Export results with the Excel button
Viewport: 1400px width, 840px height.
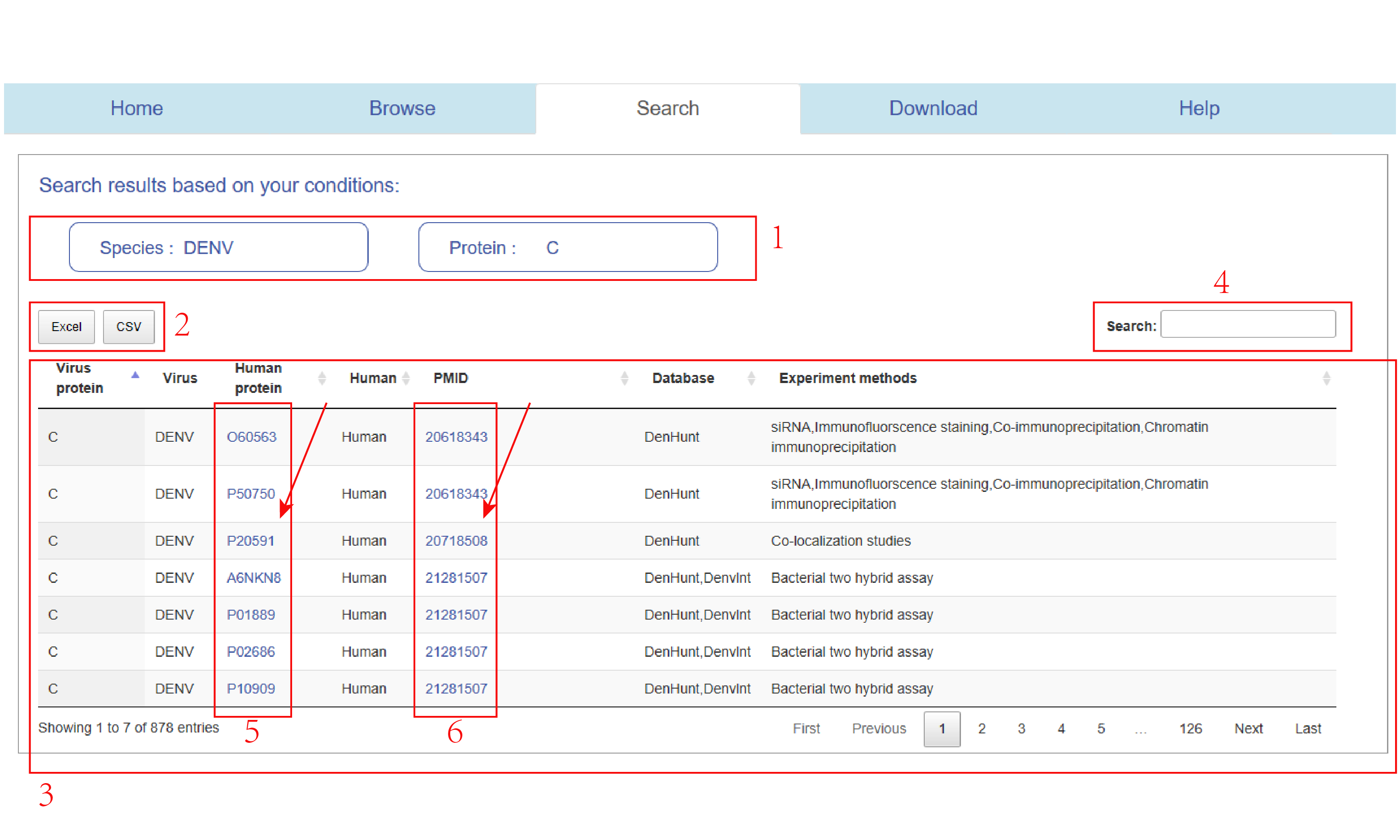tap(66, 327)
